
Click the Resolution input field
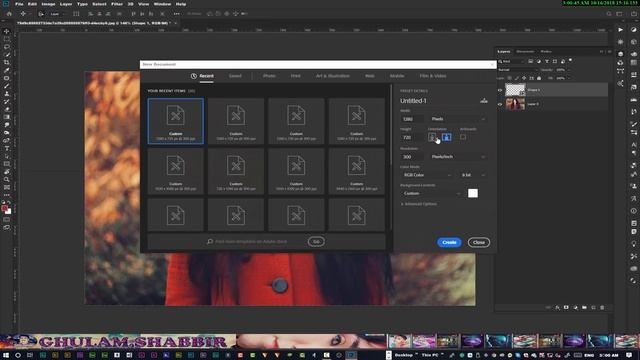click(x=412, y=157)
